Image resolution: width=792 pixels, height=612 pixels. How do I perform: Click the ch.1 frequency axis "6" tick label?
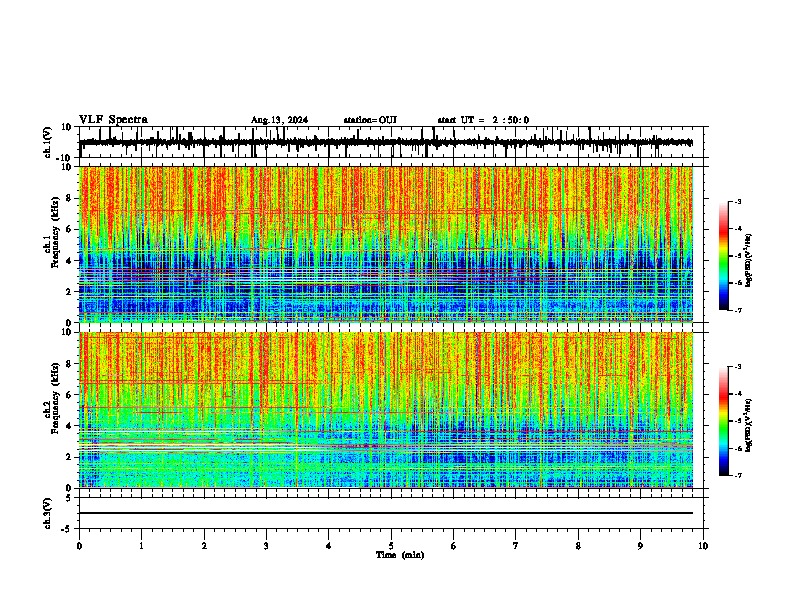point(70,229)
